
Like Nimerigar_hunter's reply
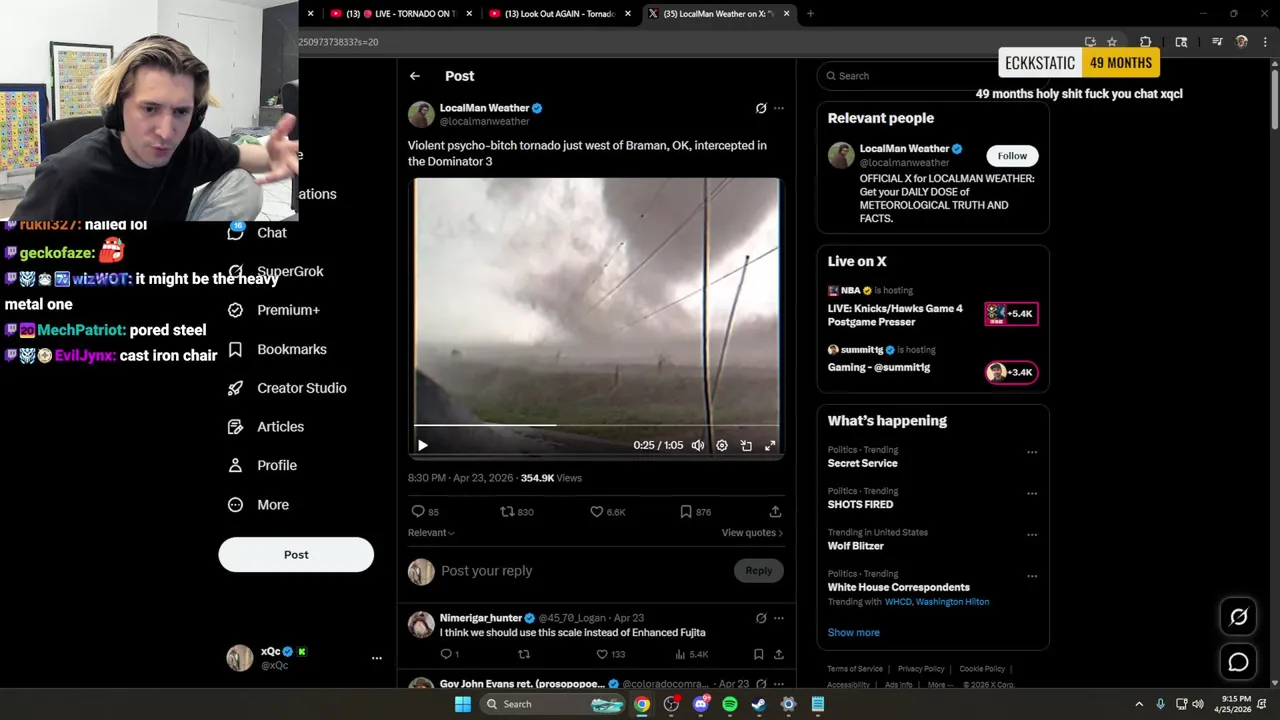602,655
